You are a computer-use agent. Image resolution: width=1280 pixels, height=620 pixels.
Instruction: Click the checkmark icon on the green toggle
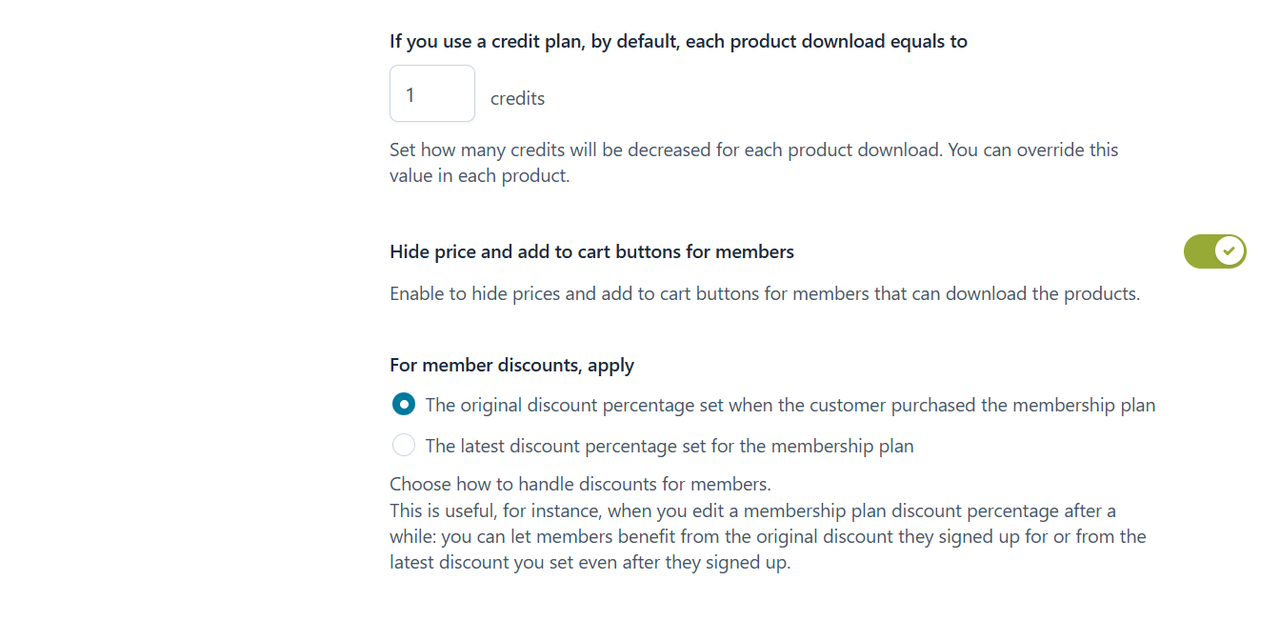pyautogui.click(x=1230, y=252)
